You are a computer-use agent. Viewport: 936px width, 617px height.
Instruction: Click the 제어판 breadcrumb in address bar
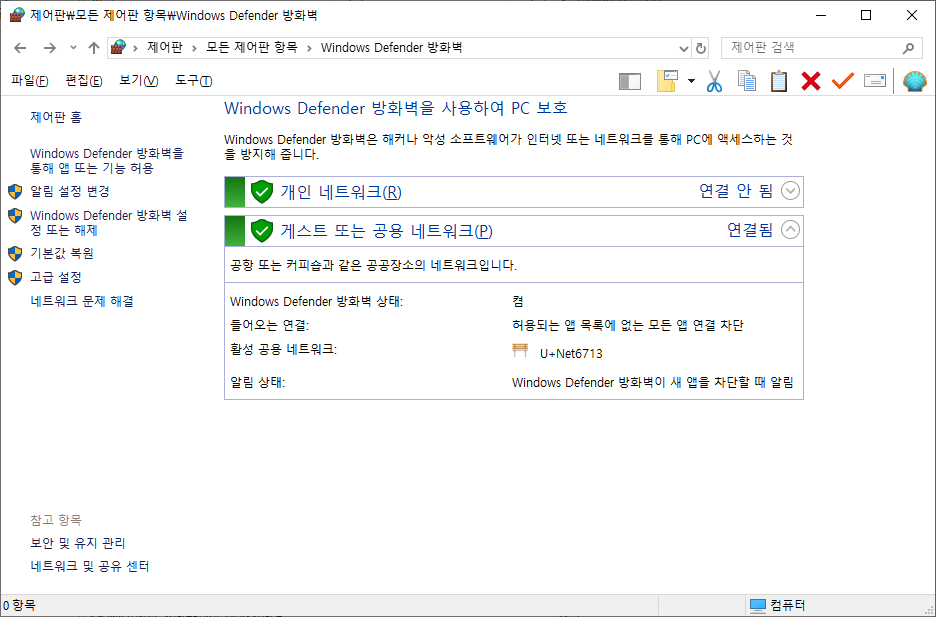click(165, 48)
